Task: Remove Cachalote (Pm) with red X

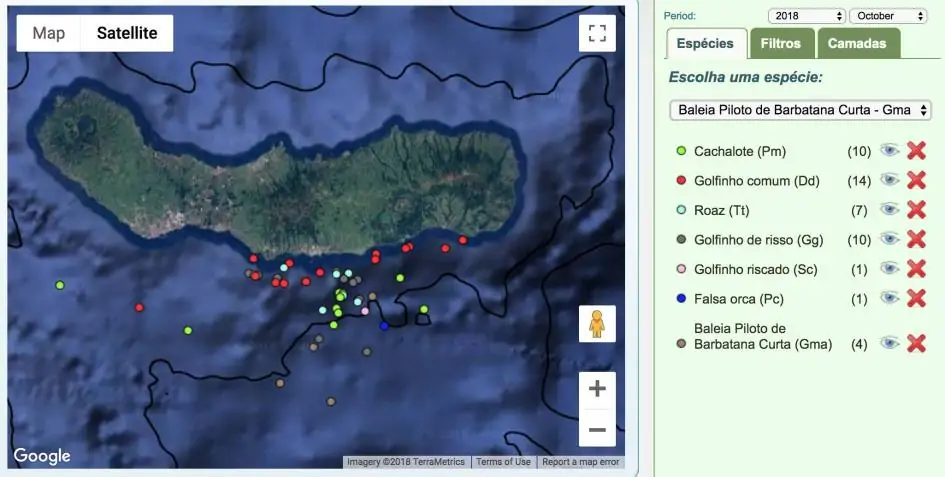Action: coord(916,151)
